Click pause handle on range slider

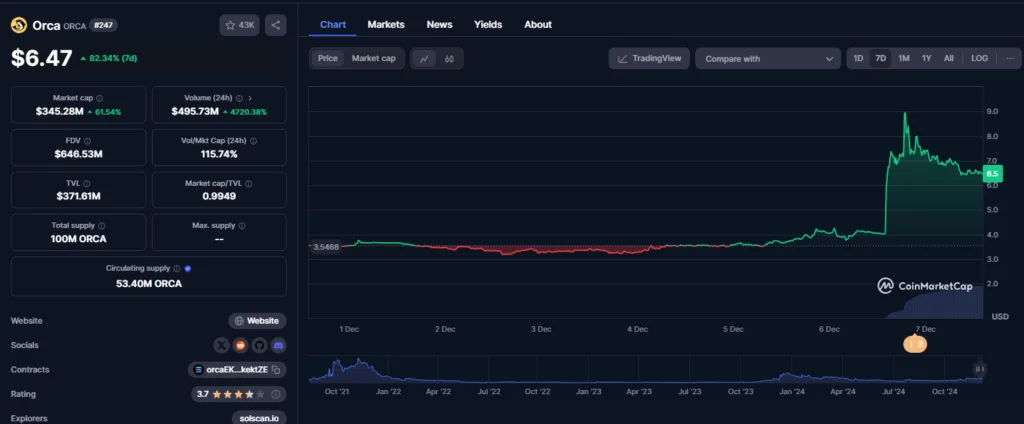(978, 369)
